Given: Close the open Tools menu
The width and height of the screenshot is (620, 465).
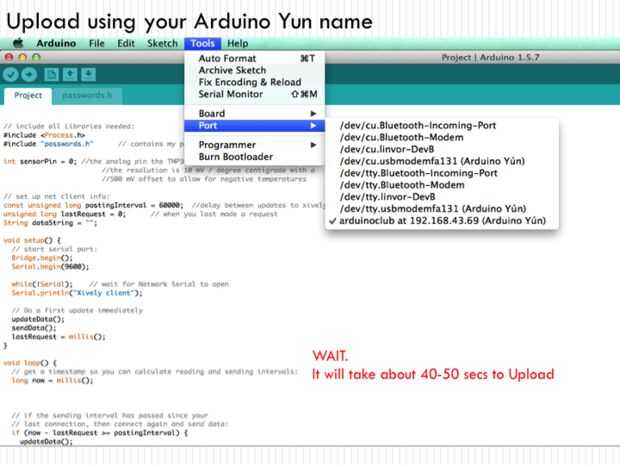Looking at the screenshot, I should (x=202, y=43).
